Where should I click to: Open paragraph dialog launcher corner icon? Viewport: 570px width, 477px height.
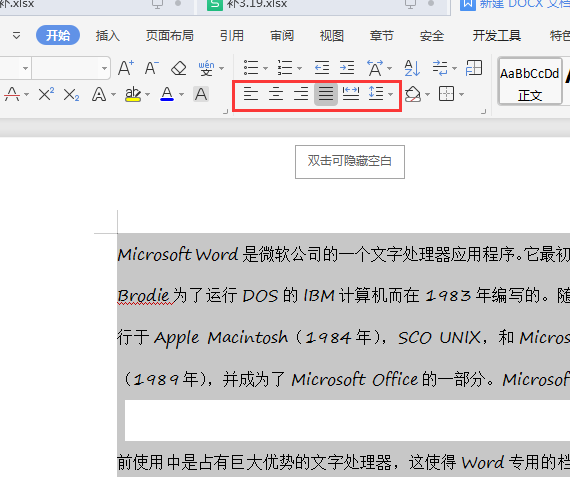tap(483, 112)
